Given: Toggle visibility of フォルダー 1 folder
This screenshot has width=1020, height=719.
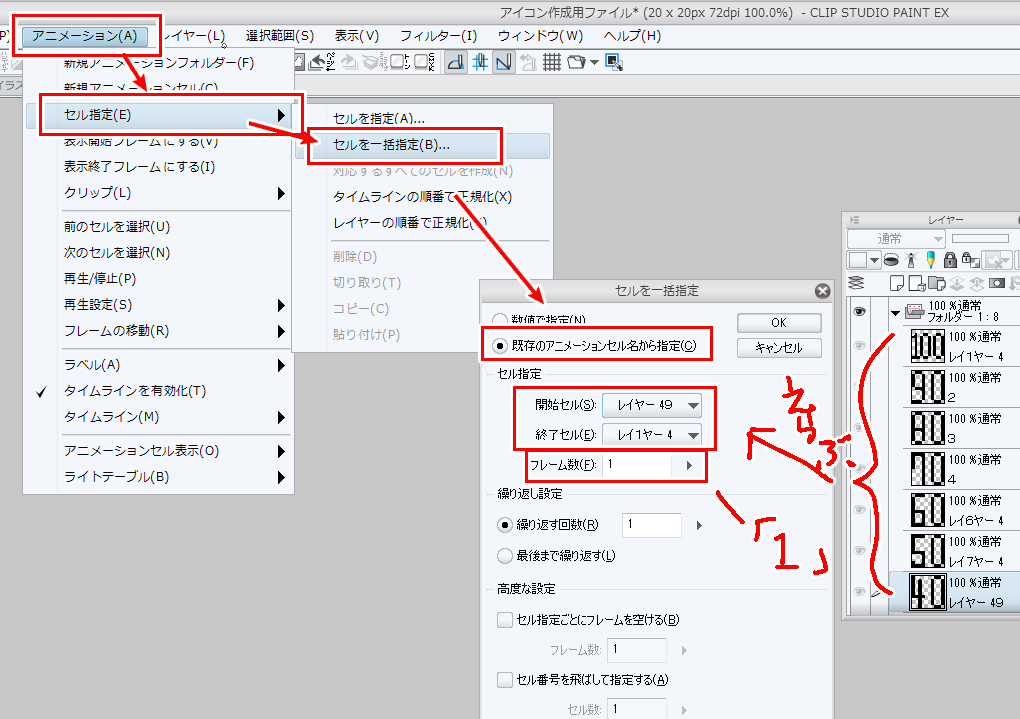Looking at the screenshot, I should 859,312.
